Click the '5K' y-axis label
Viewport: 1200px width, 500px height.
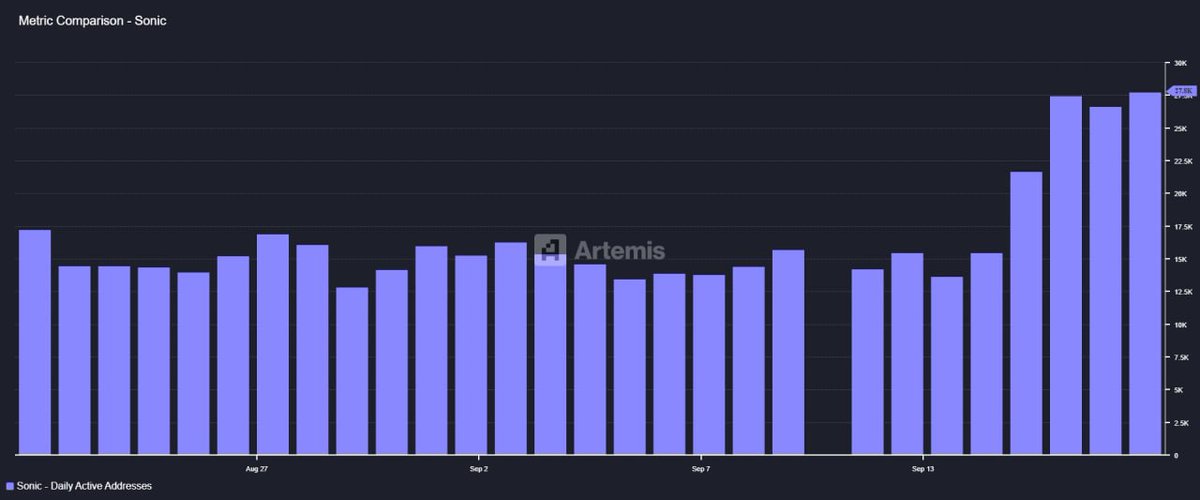tap(1180, 390)
